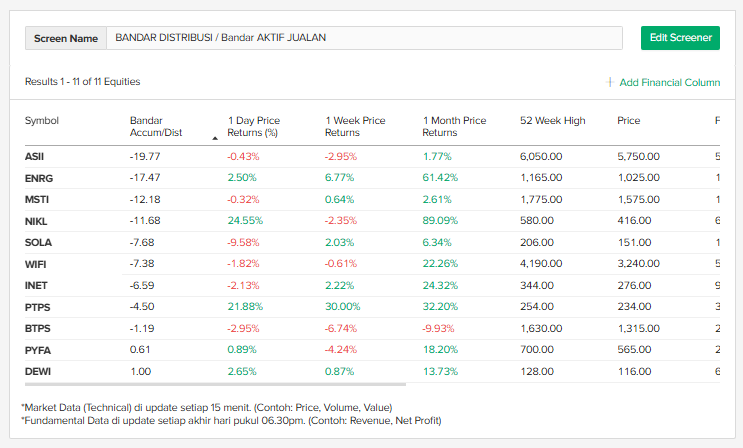This screenshot has height=448, width=743.
Task: Sort by 1 Month Price Returns header
Action: 454,126
